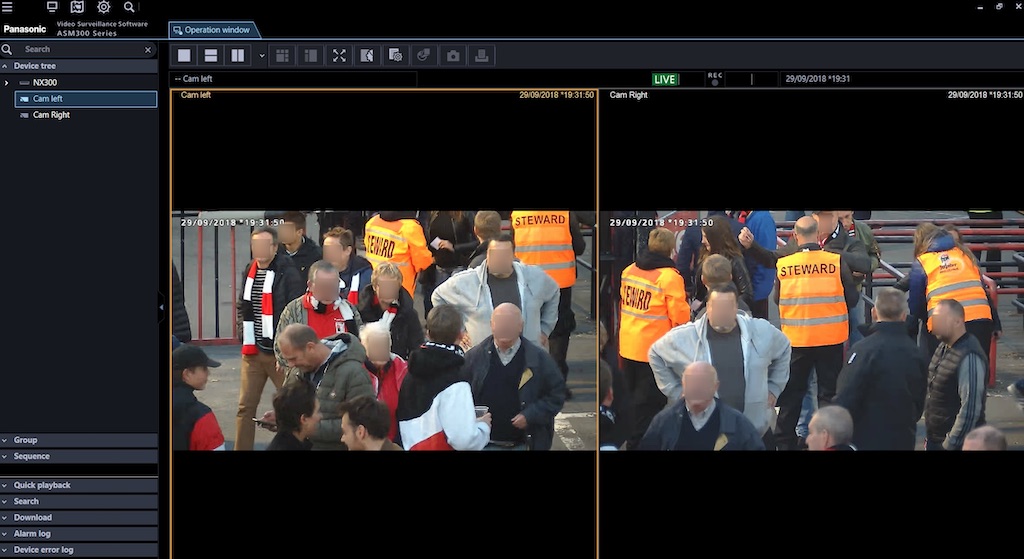Switch to horizontal two-split layout icon
1024x559 pixels.
tap(211, 55)
